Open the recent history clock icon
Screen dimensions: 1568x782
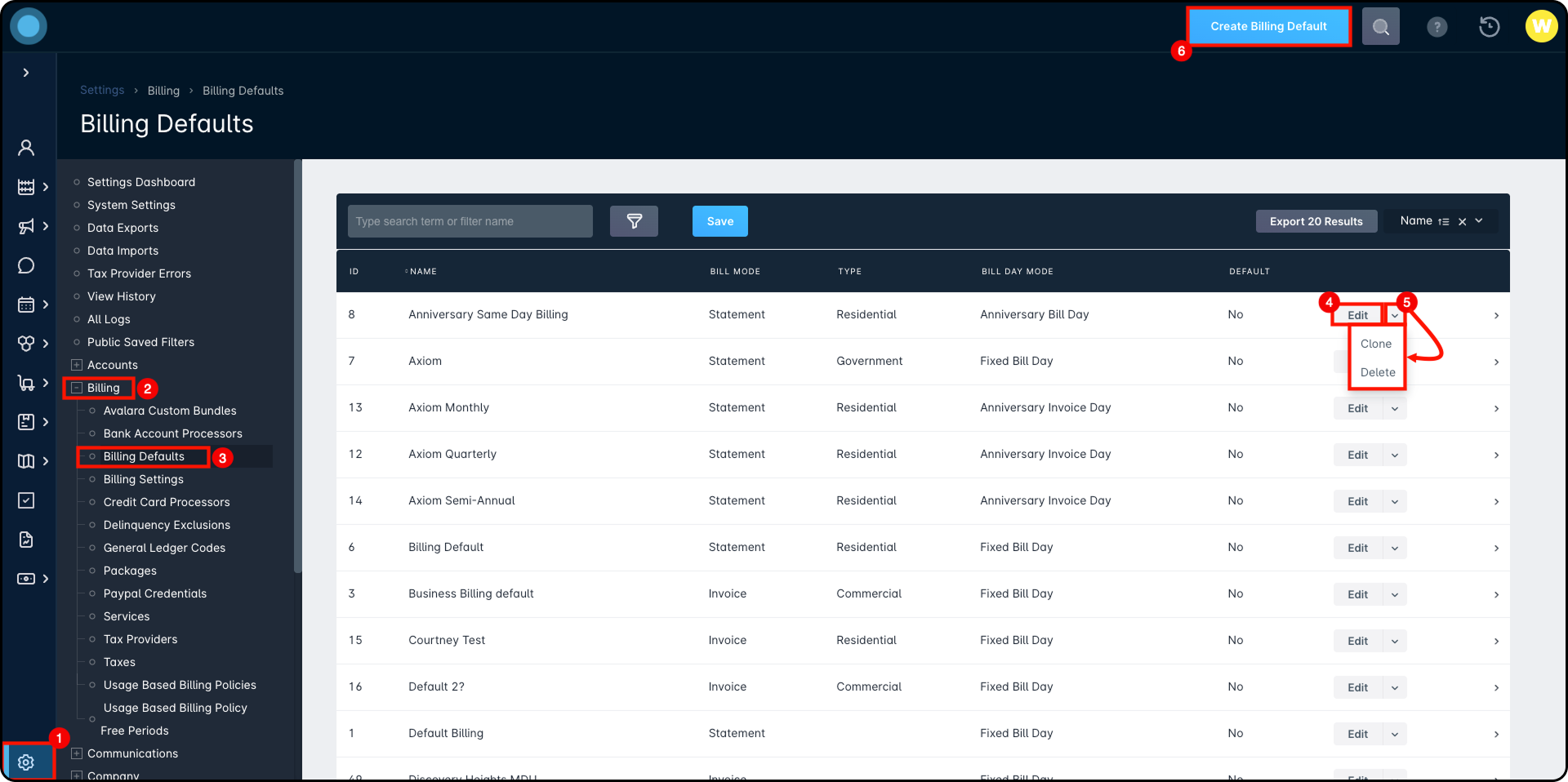[x=1490, y=27]
